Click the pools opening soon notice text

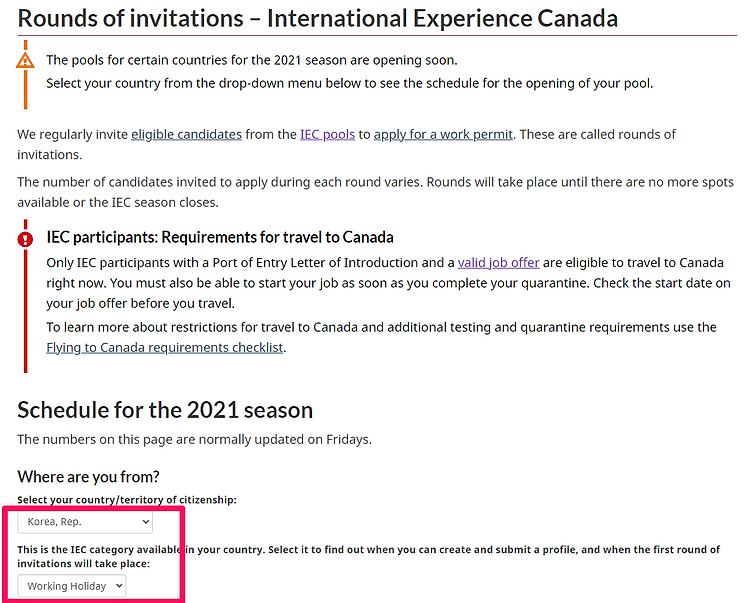tap(252, 60)
